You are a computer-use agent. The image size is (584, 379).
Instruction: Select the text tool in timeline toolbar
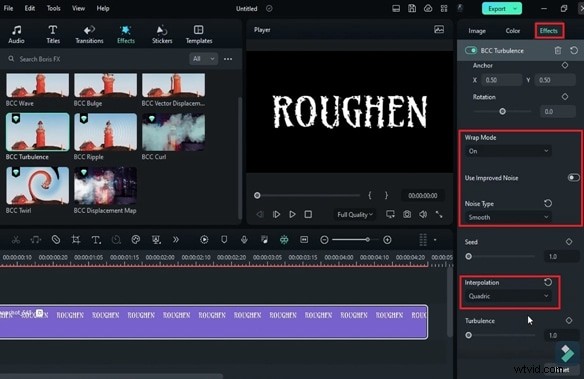[x=96, y=240]
